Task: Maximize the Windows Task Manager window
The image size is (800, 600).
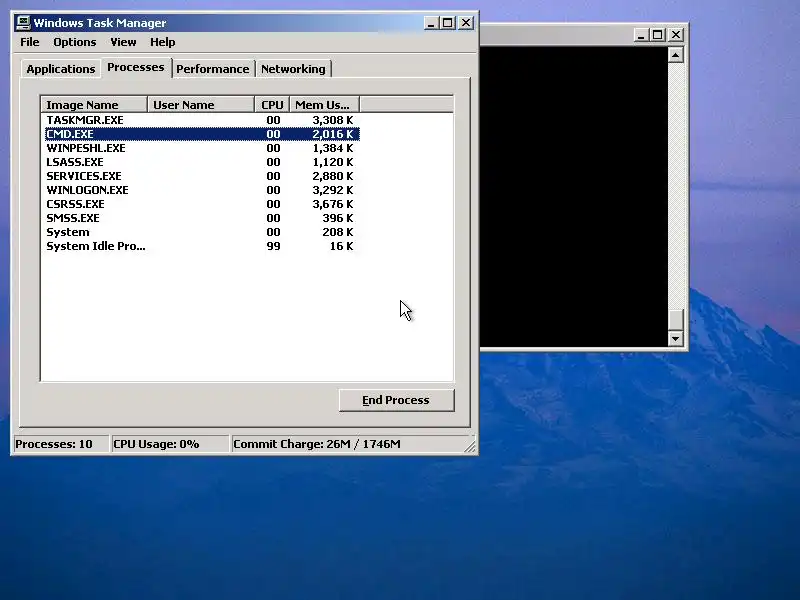Action: click(x=448, y=23)
